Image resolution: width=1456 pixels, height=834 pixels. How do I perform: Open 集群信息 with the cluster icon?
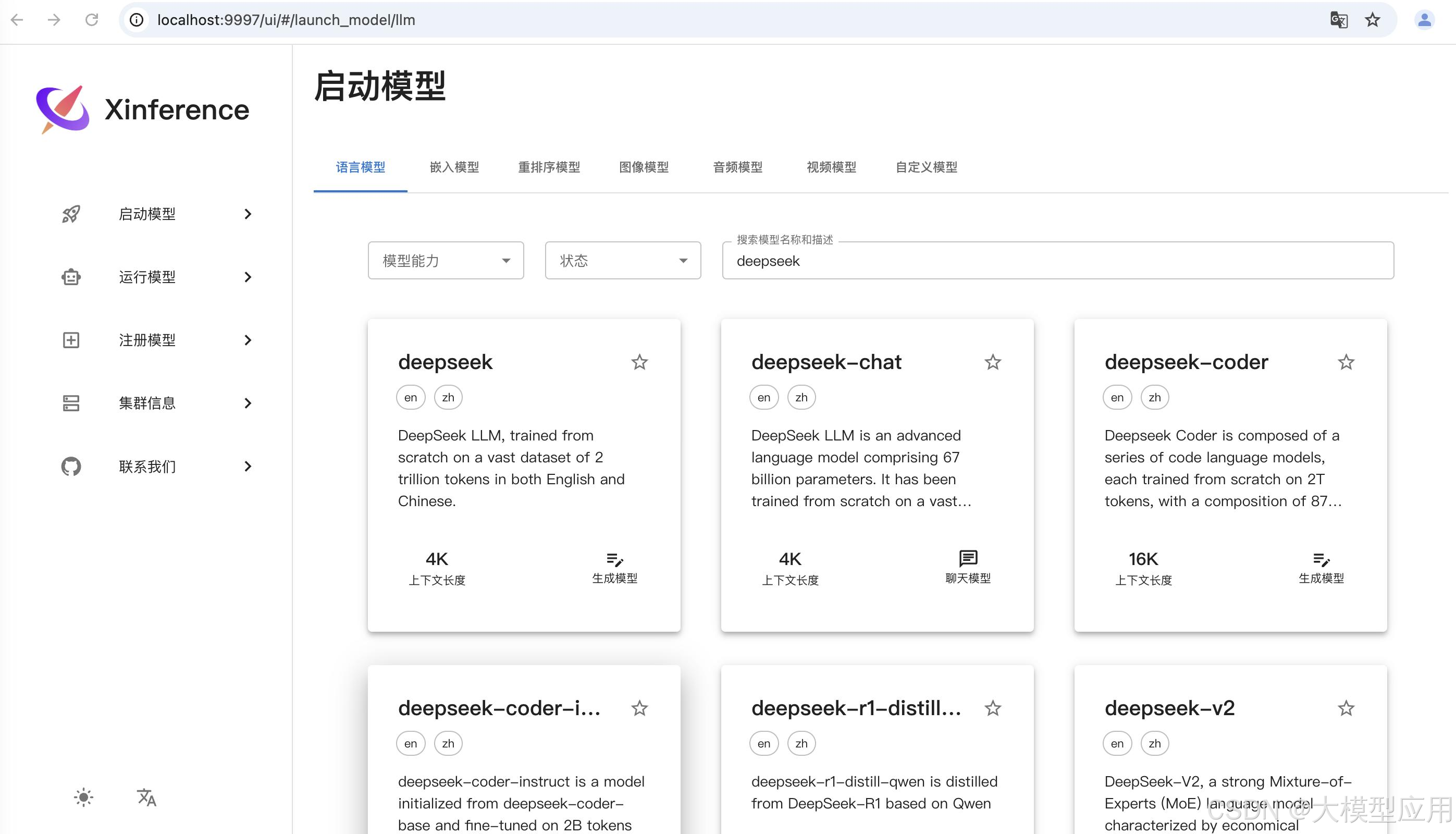pyautogui.click(x=70, y=403)
